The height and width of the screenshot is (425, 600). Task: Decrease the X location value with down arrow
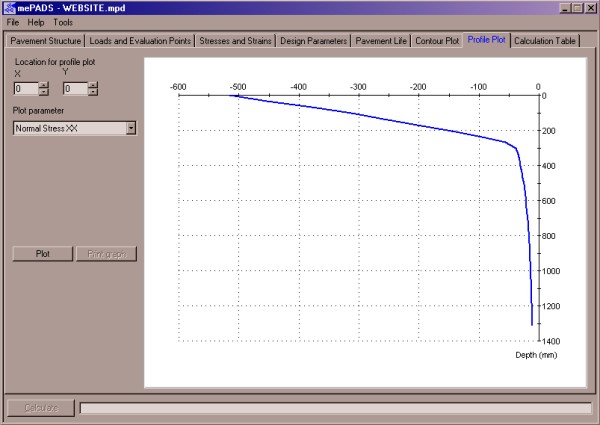click(44, 92)
